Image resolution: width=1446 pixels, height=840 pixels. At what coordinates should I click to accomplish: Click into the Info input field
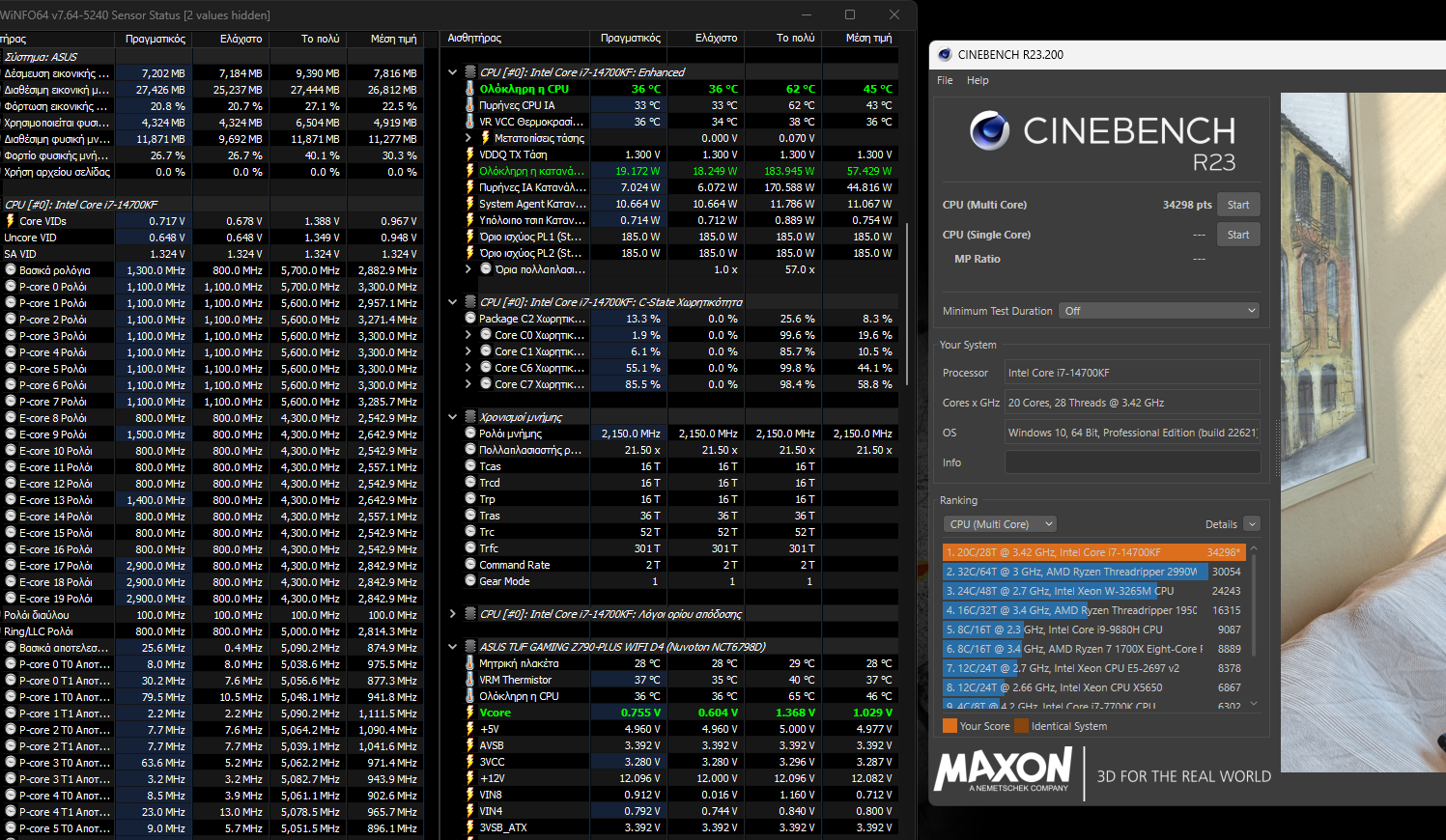[1132, 462]
